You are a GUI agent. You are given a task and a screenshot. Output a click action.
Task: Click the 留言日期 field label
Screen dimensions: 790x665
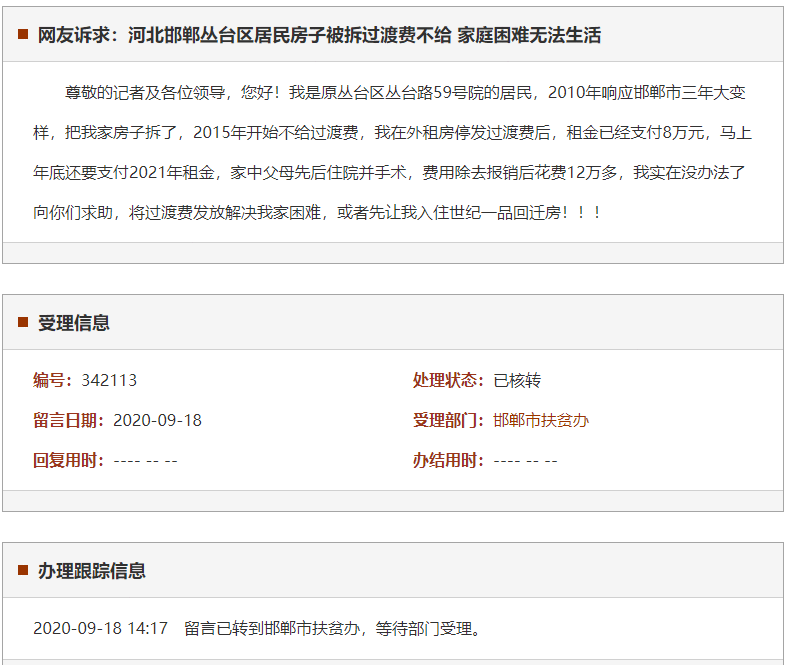69,420
